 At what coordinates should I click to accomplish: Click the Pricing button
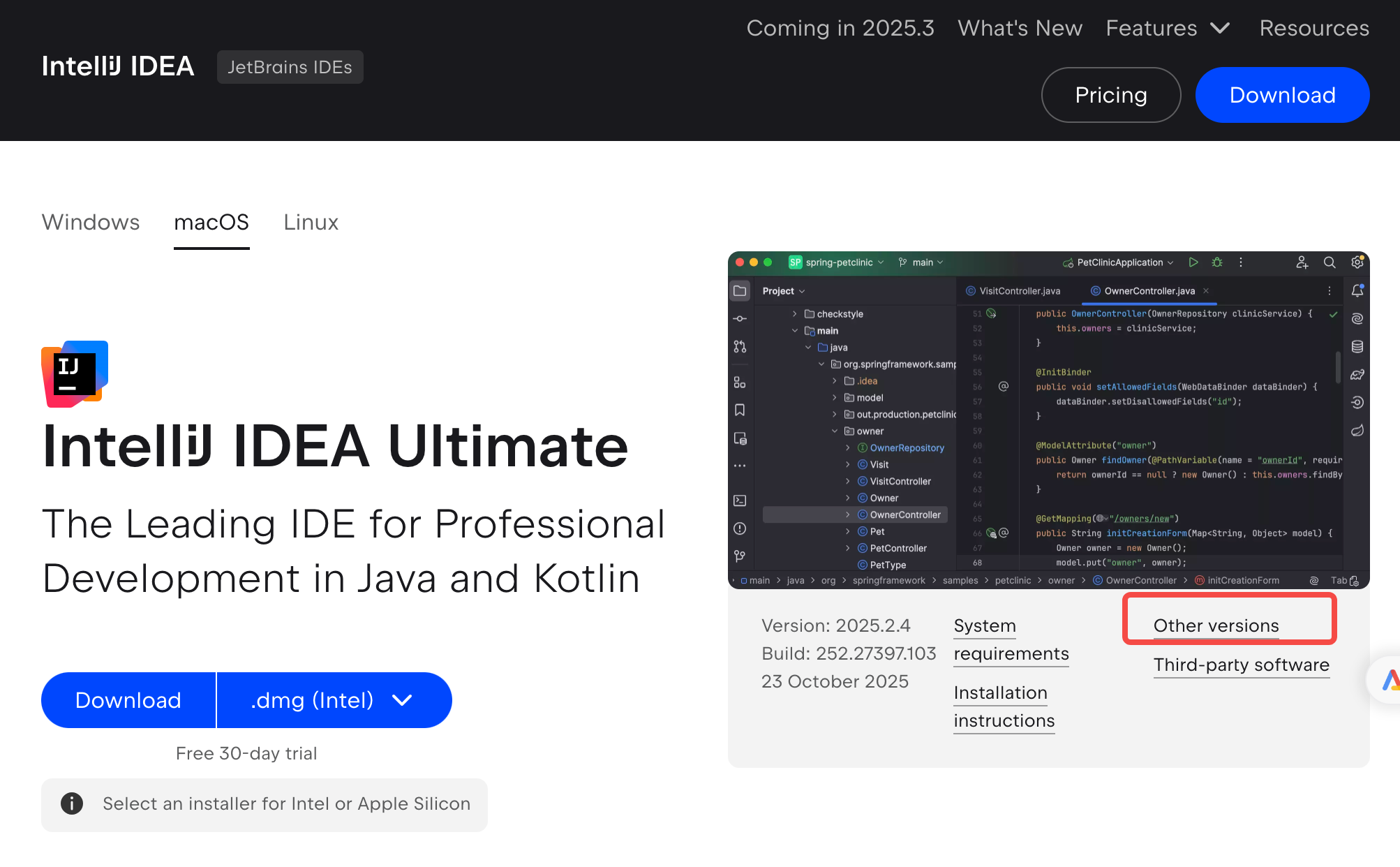click(x=1110, y=95)
